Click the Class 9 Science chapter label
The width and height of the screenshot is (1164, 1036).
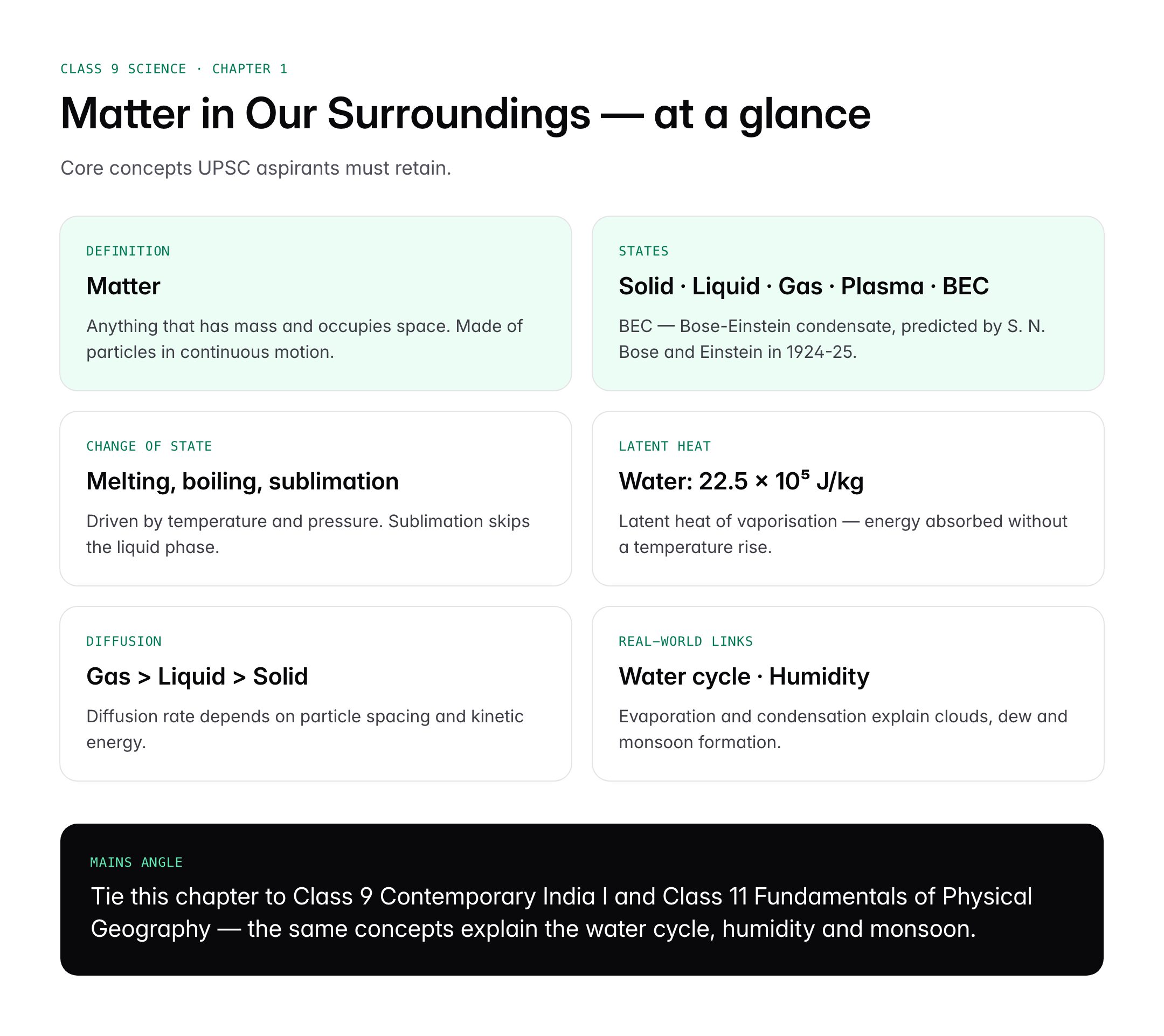pyautogui.click(x=174, y=69)
